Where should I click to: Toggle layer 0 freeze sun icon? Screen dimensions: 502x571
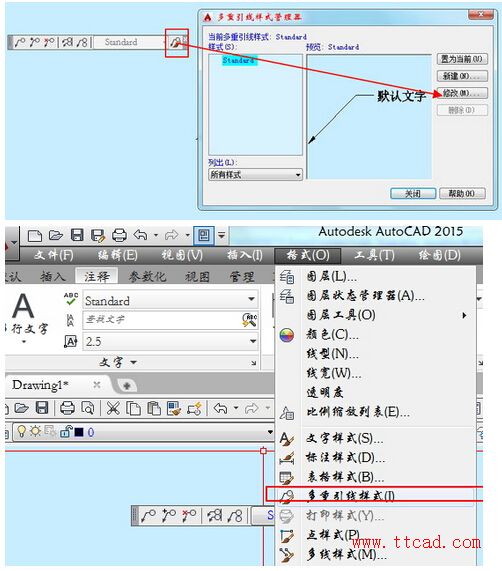click(x=35, y=432)
